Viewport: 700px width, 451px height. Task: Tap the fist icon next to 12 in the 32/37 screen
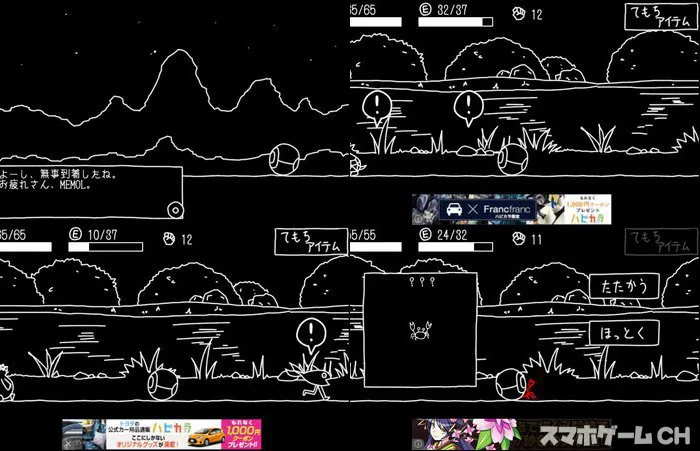[x=519, y=13]
